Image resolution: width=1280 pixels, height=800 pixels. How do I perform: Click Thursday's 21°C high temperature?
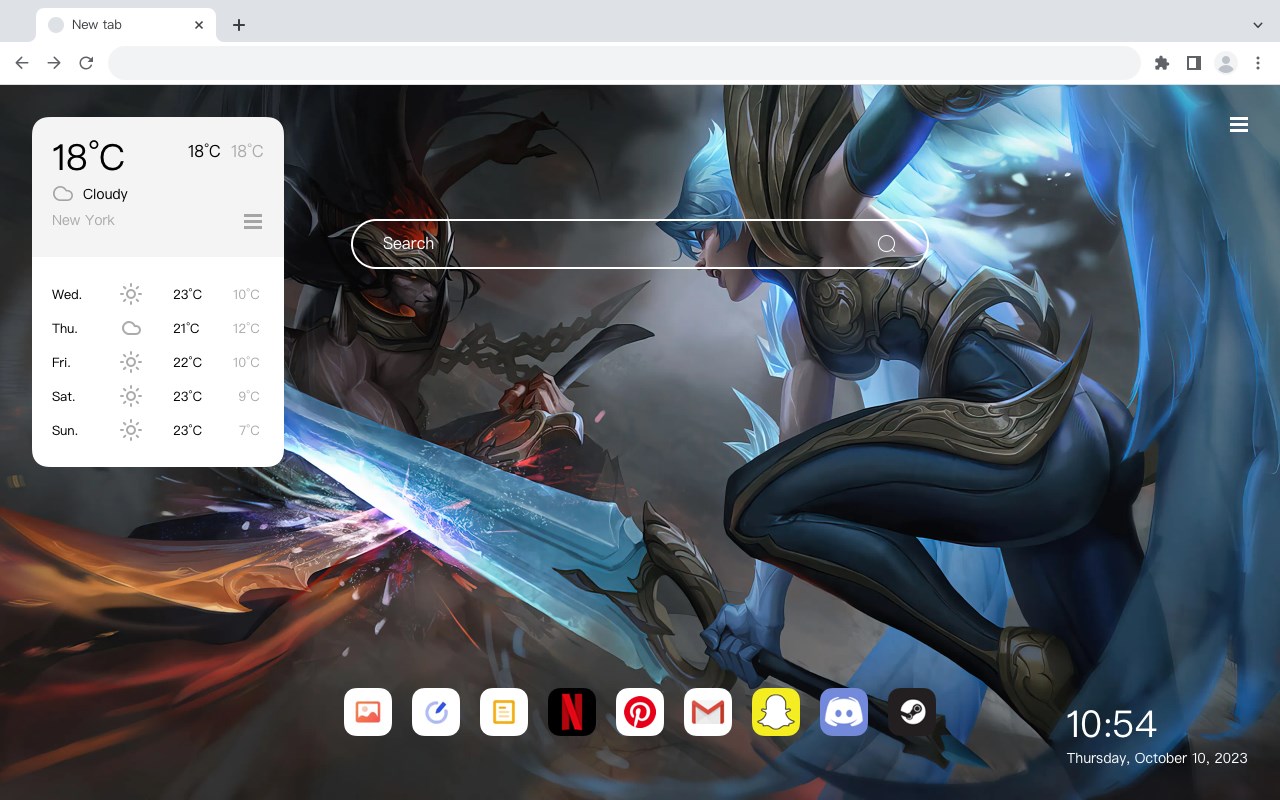pyautogui.click(x=186, y=328)
